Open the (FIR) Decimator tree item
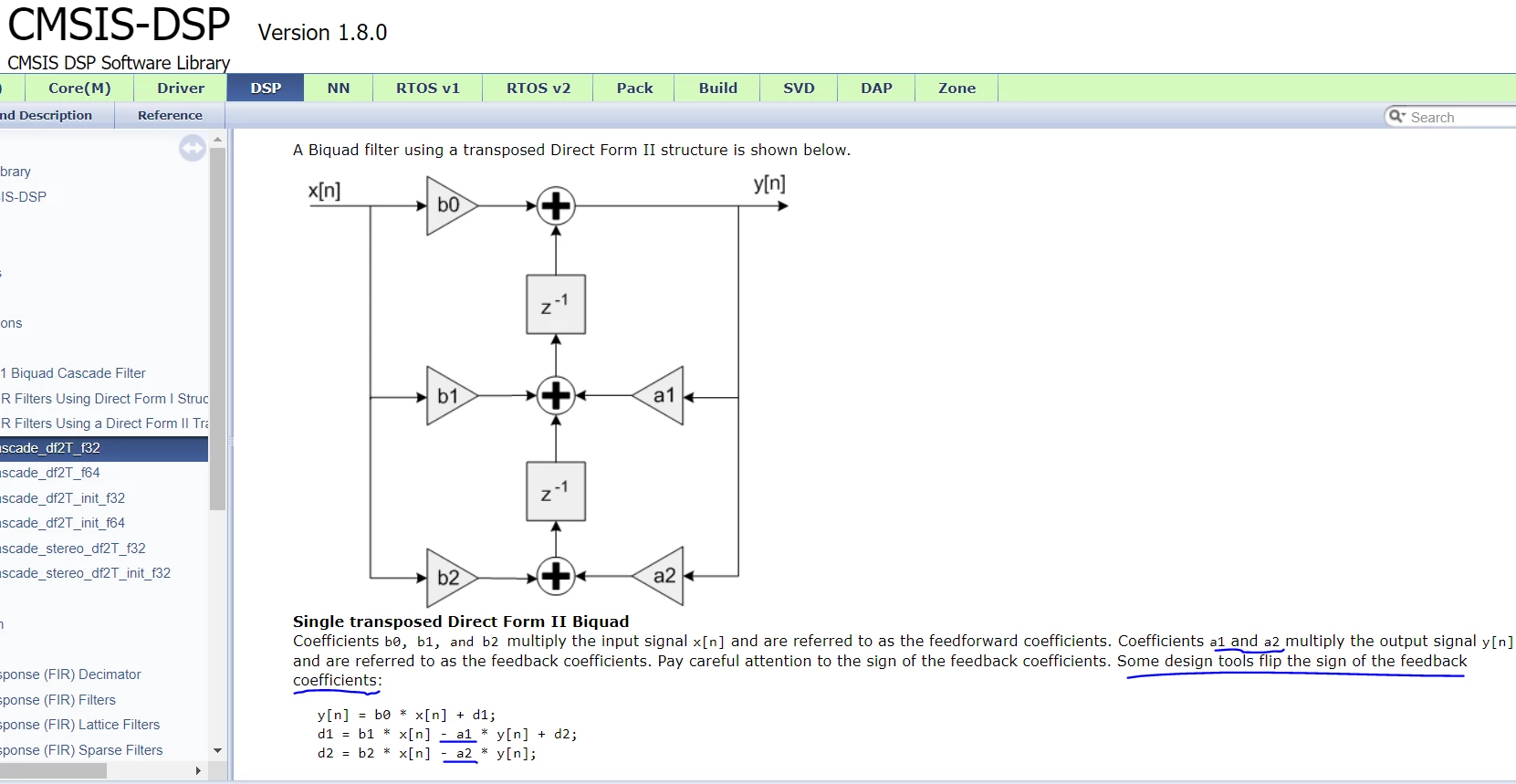This screenshot has height=784, width=1516. 70,674
